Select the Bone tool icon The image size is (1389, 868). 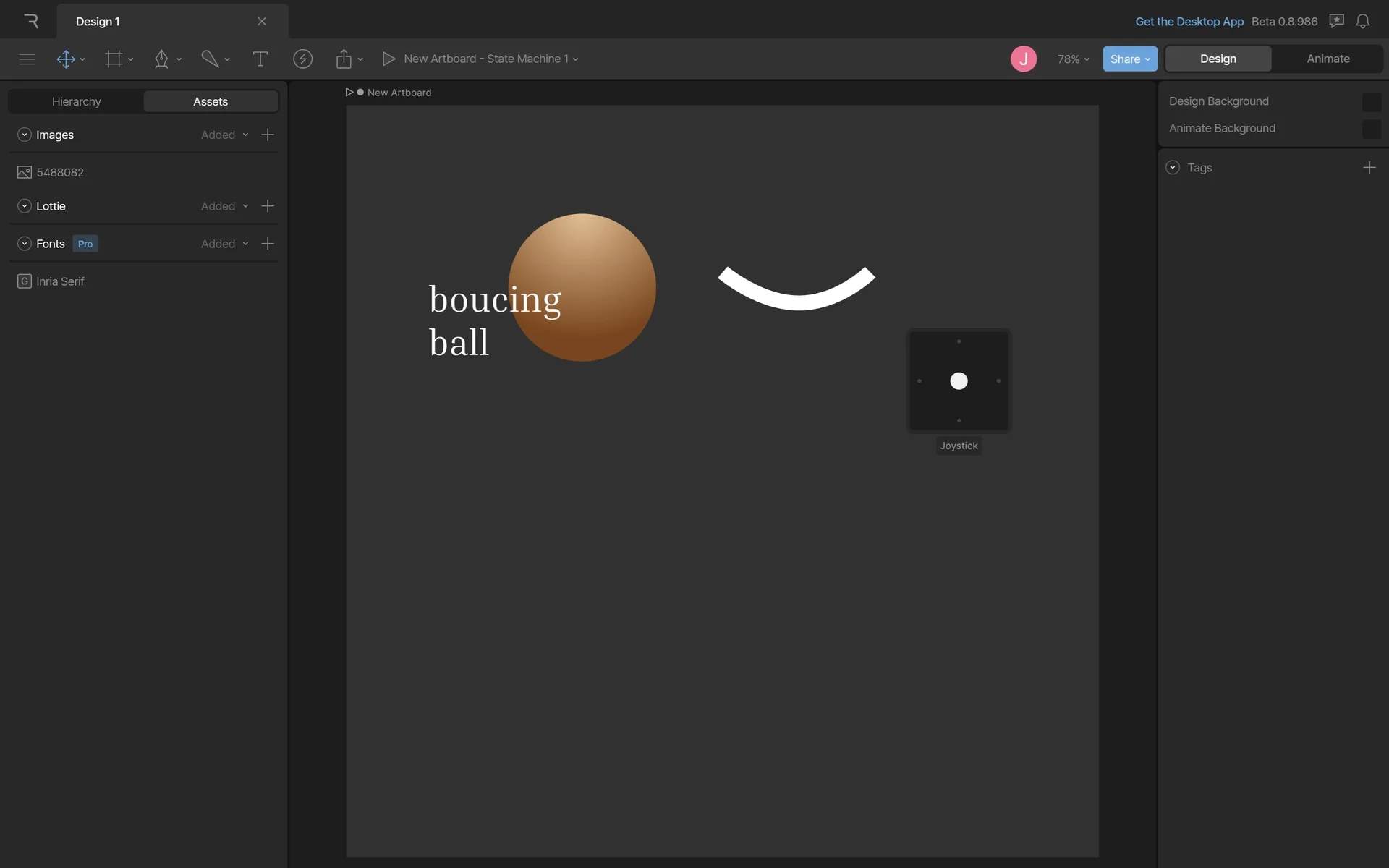pyautogui.click(x=210, y=59)
